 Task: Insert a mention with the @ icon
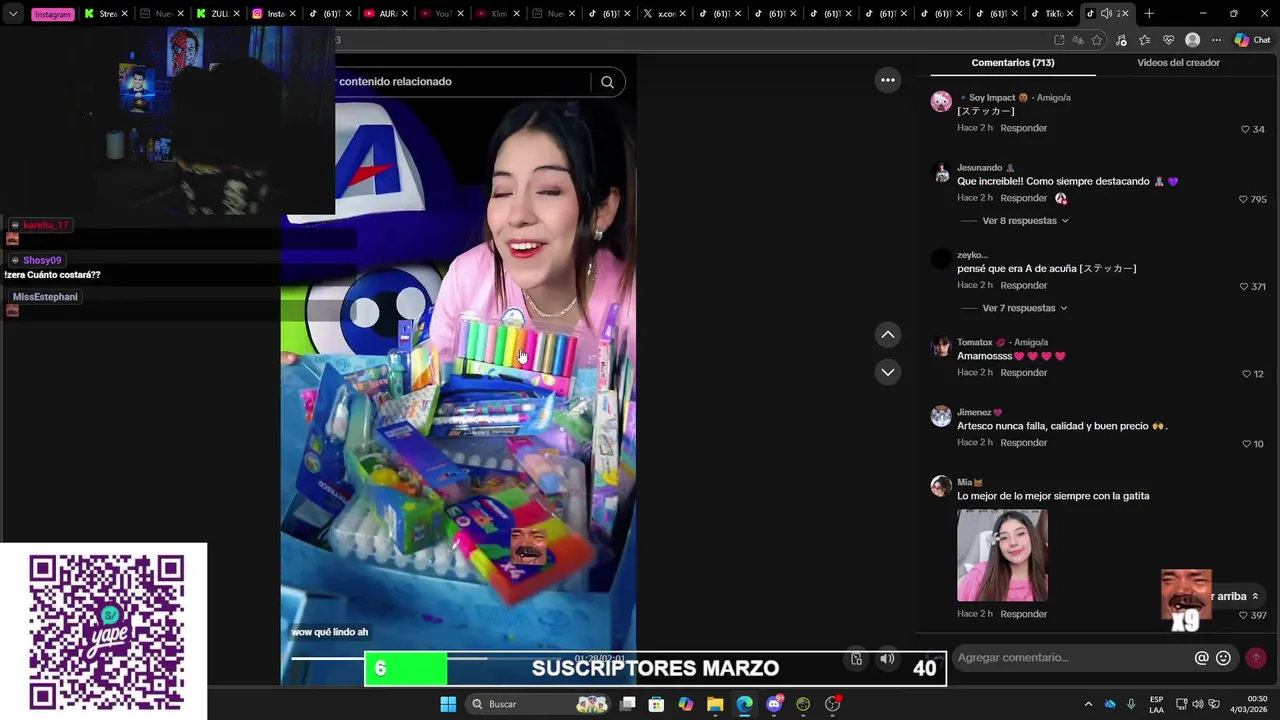pyautogui.click(x=1201, y=658)
